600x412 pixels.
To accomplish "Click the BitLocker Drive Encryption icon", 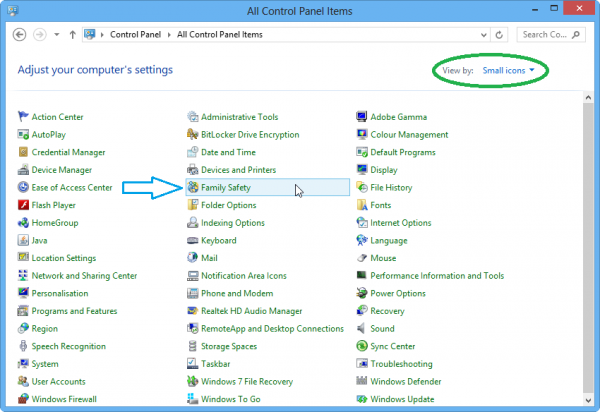I will (192, 134).
